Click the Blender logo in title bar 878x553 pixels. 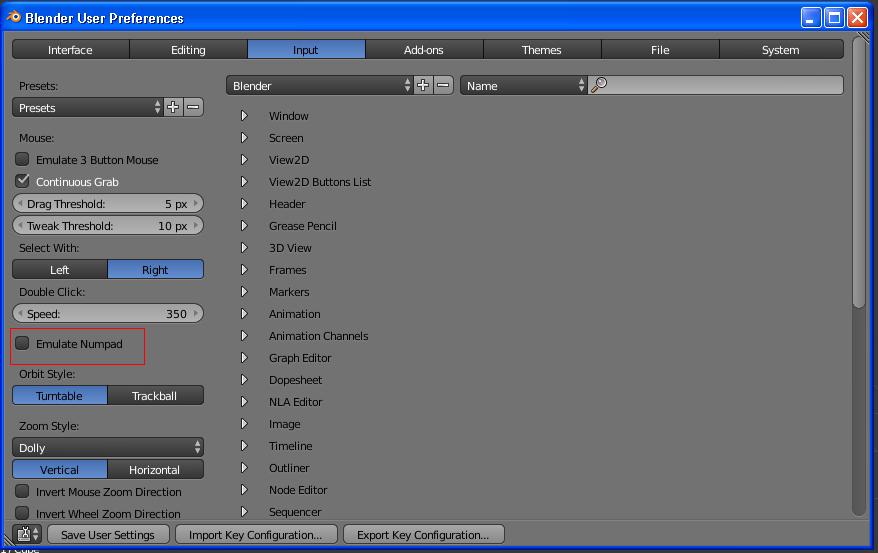[13, 17]
